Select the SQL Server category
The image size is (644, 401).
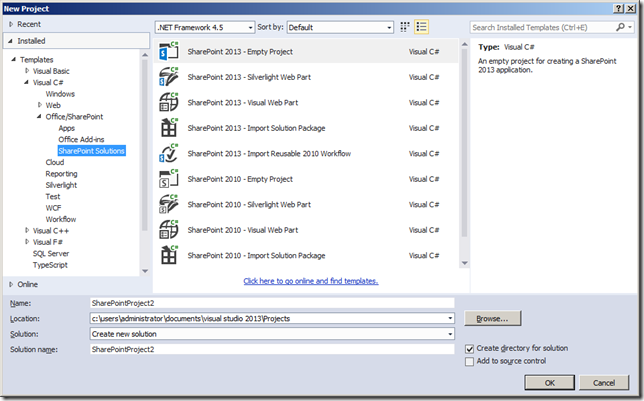51,254
